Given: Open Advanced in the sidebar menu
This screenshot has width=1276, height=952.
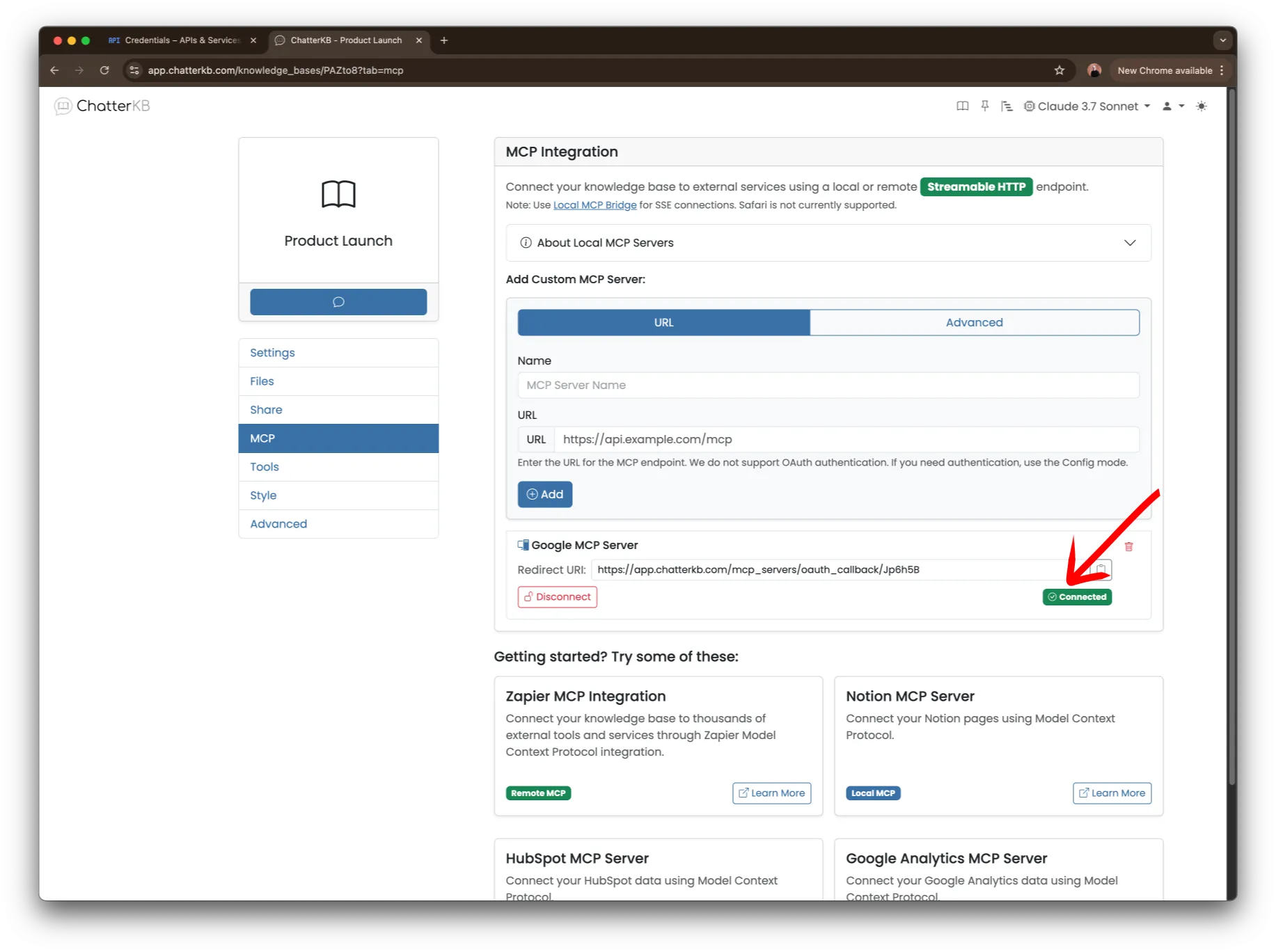Looking at the screenshot, I should tap(338, 524).
